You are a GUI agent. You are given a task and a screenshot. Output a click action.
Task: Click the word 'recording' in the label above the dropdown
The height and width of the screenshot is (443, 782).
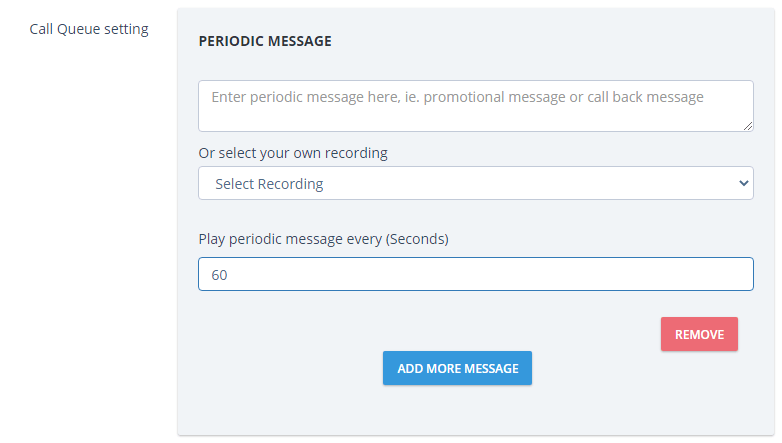354,153
